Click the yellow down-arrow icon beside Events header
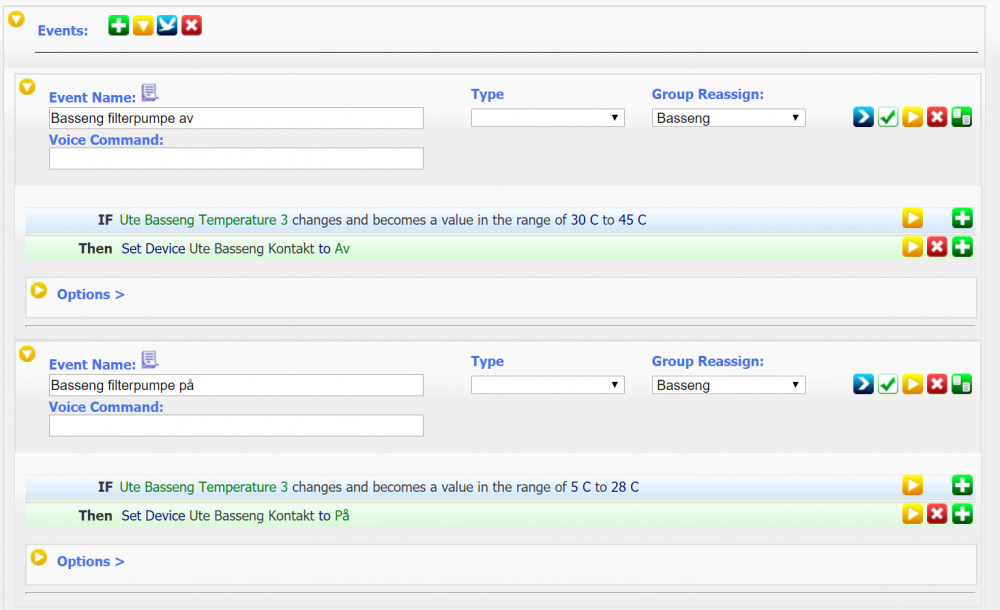Screen dimensions: 1000x610 tap(143, 25)
